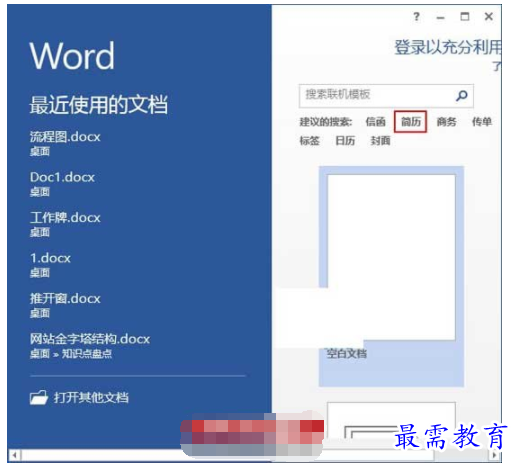Select suggested search 标签

point(309,141)
